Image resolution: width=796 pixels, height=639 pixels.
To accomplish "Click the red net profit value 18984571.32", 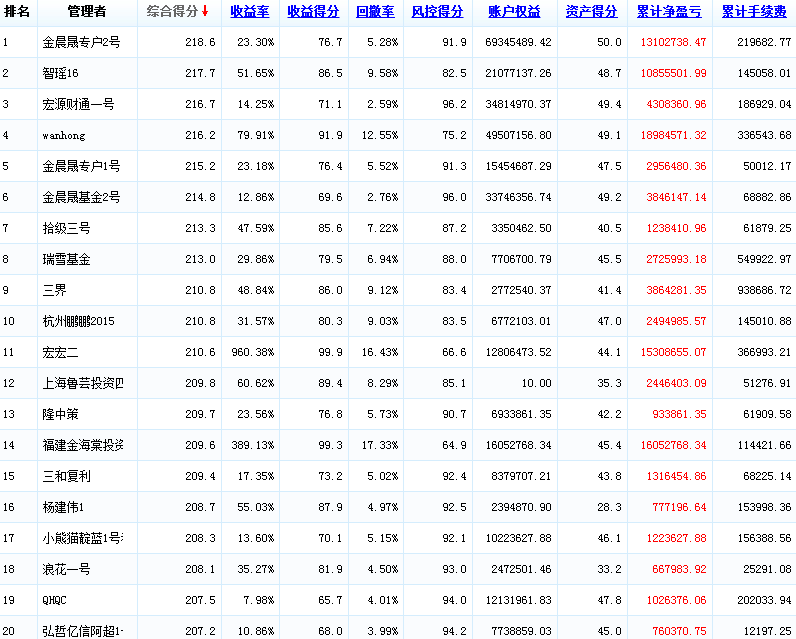I will pos(670,135).
